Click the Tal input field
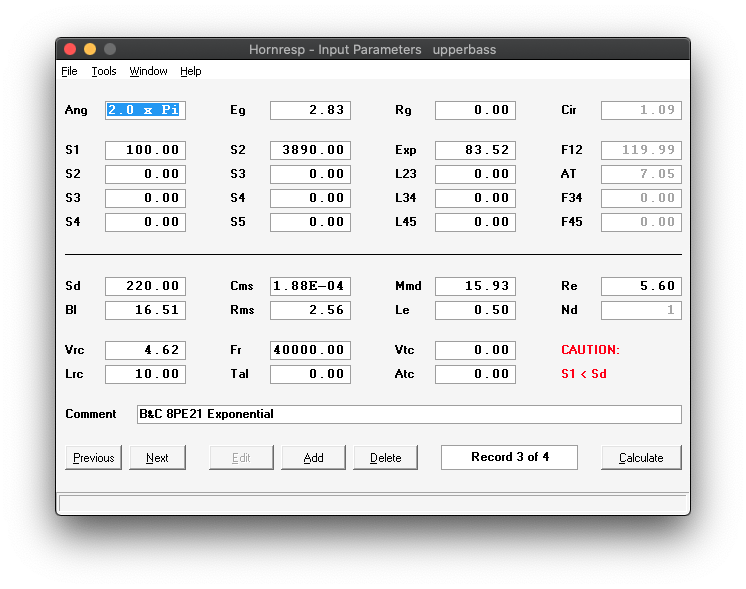Viewport: 746px width, 589px height. click(310, 374)
